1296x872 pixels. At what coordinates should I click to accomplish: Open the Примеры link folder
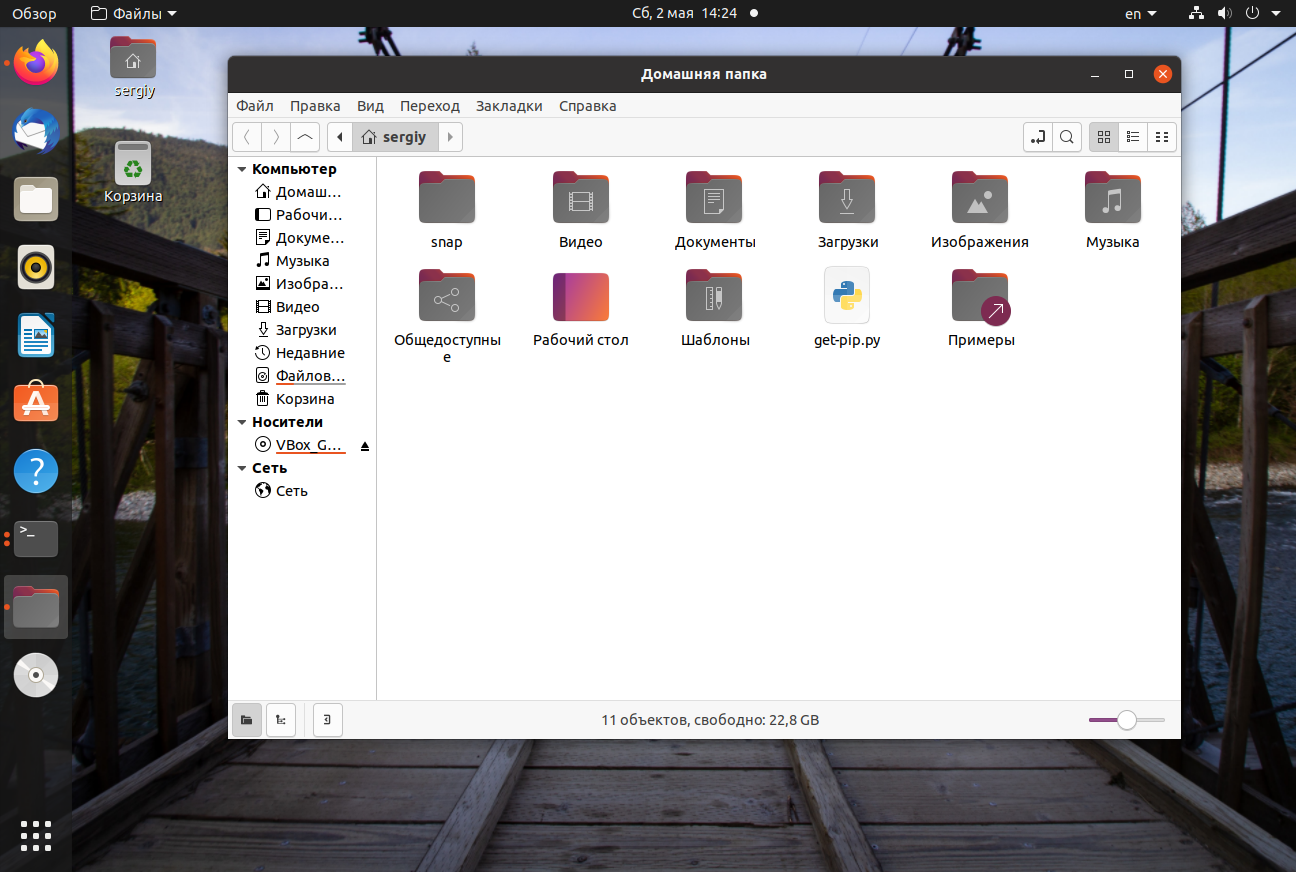point(980,296)
